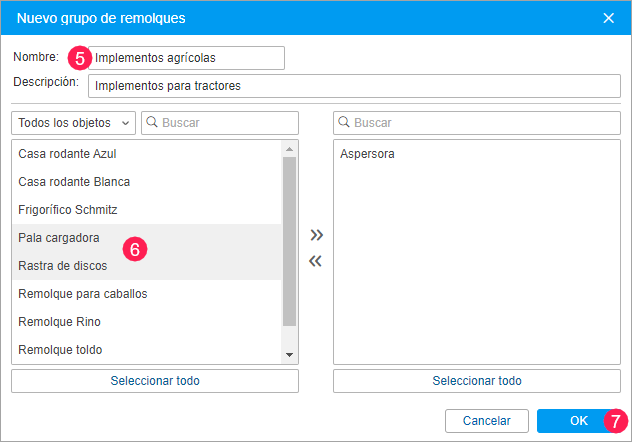632x442 pixels.
Task: Click the Nombre text field
Action: point(186,58)
